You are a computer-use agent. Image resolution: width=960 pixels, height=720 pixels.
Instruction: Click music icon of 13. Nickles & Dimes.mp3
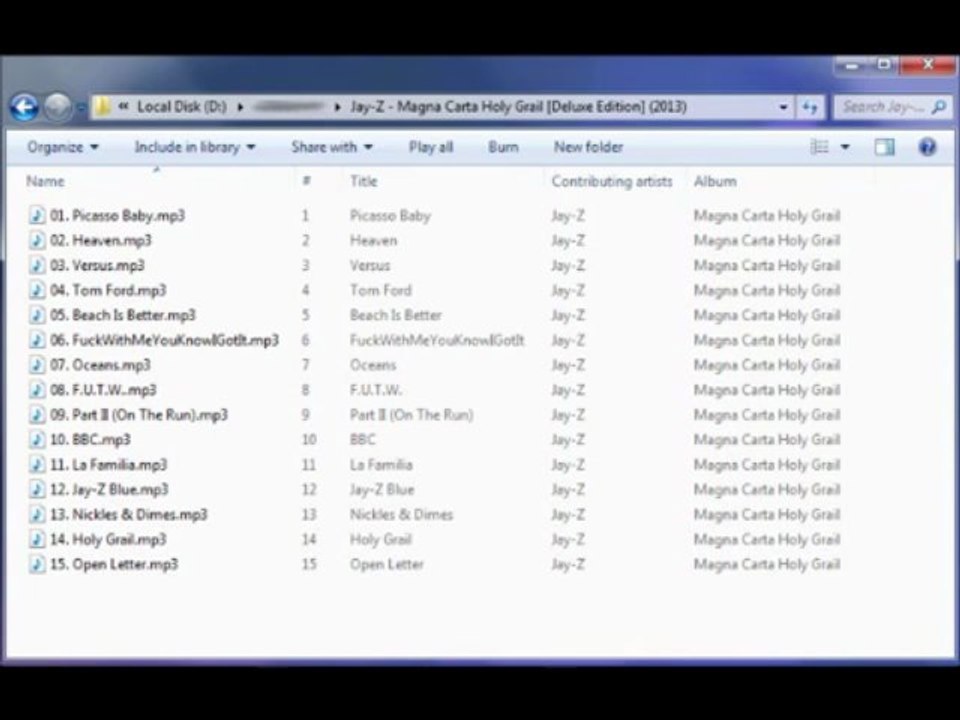tap(37, 514)
